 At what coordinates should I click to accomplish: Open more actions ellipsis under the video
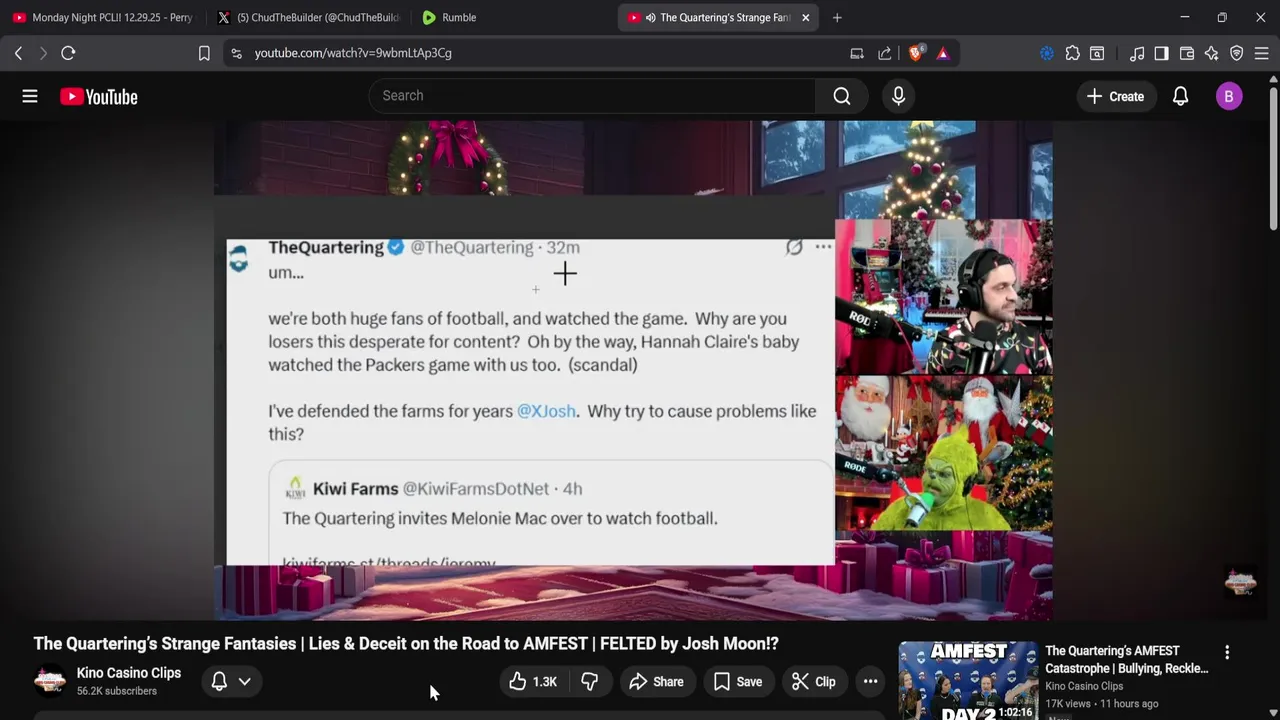pos(871,682)
